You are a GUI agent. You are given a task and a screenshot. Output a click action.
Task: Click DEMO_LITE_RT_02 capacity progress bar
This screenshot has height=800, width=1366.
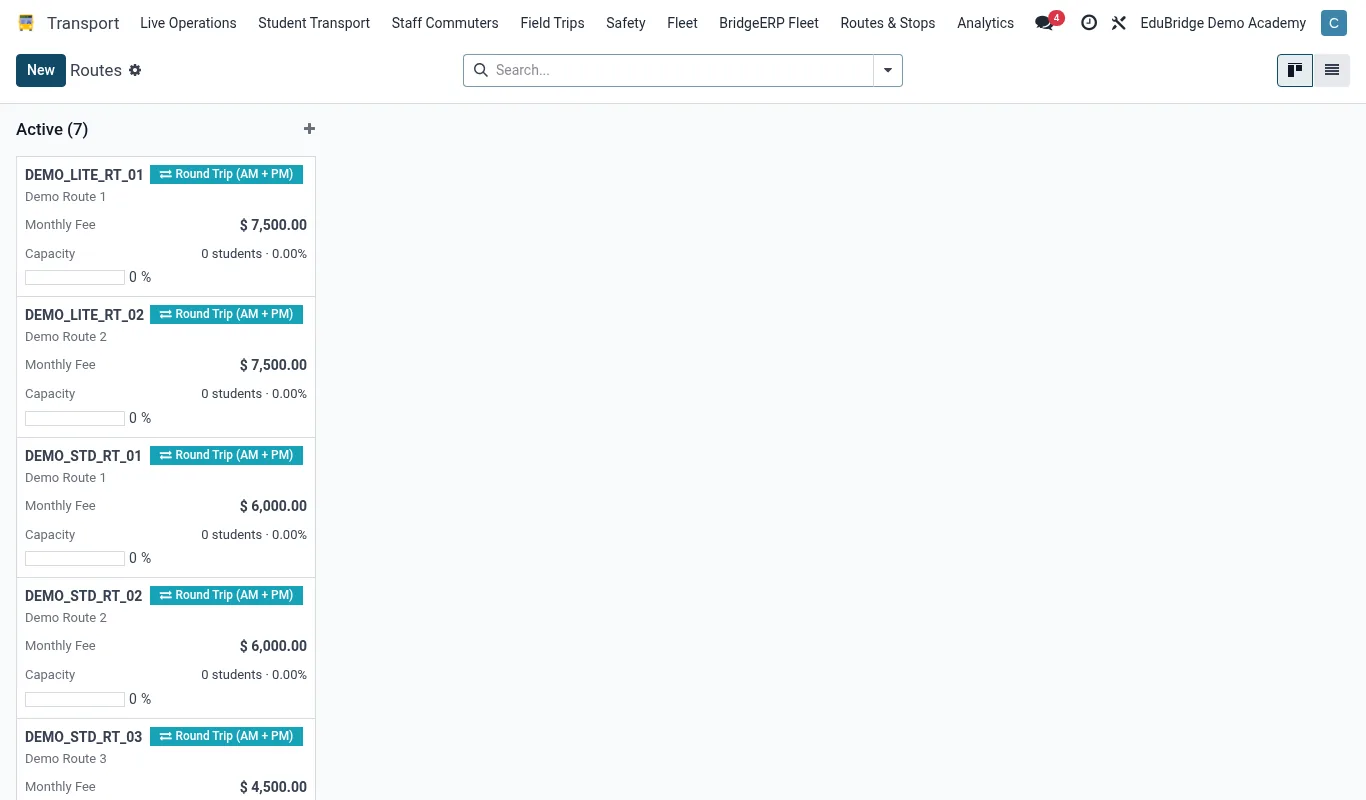point(75,418)
